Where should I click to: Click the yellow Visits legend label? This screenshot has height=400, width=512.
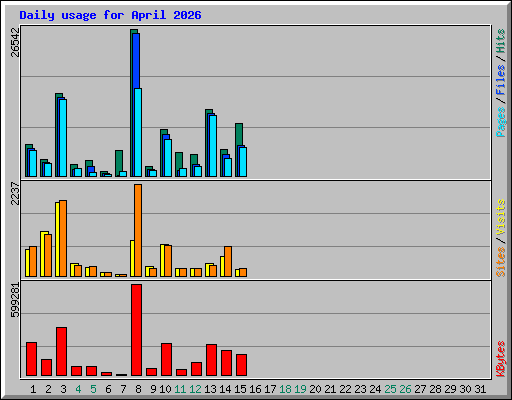(x=501, y=218)
